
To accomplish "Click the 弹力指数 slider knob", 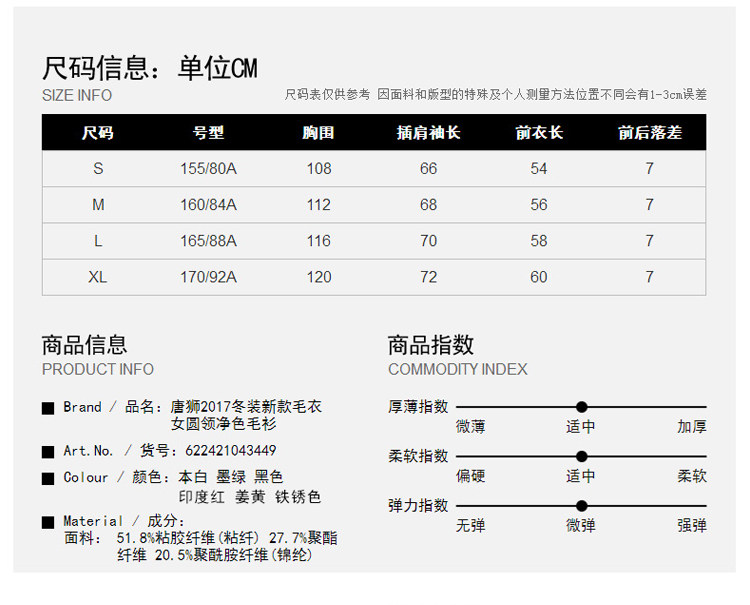I will coord(581,506).
